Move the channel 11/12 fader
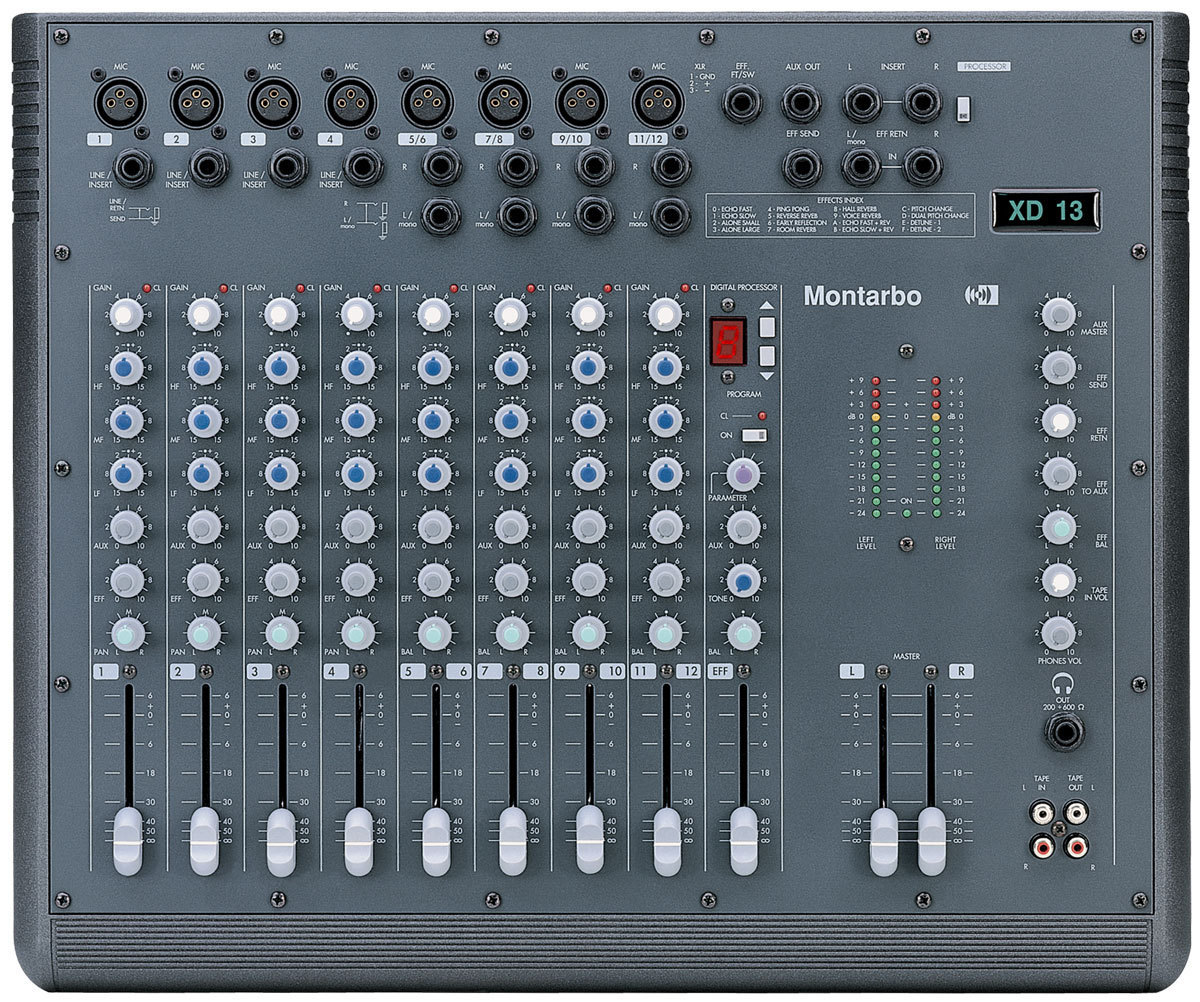1200x1002 pixels. click(666, 840)
